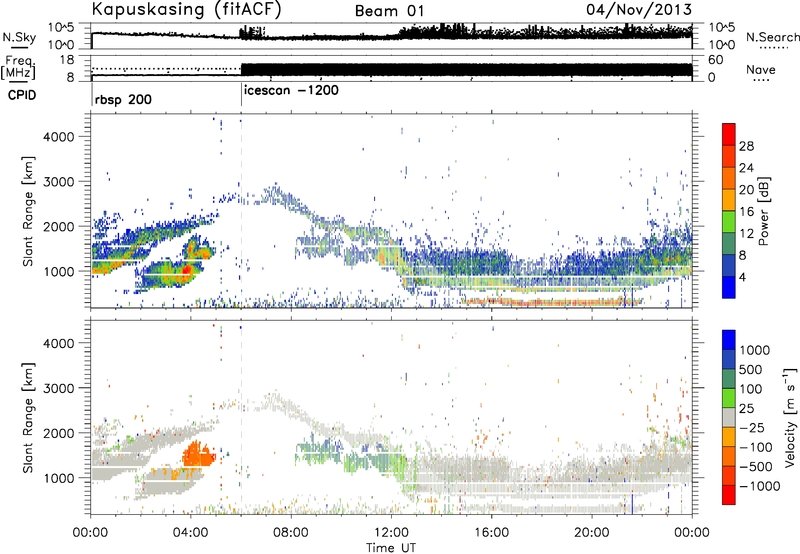This screenshot has width=800, height=554.
Task: Click the '16:00' time axis label
Action: point(491,532)
